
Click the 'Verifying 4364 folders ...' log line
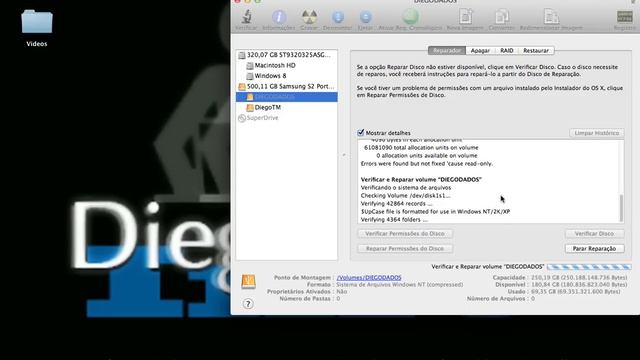394,220
